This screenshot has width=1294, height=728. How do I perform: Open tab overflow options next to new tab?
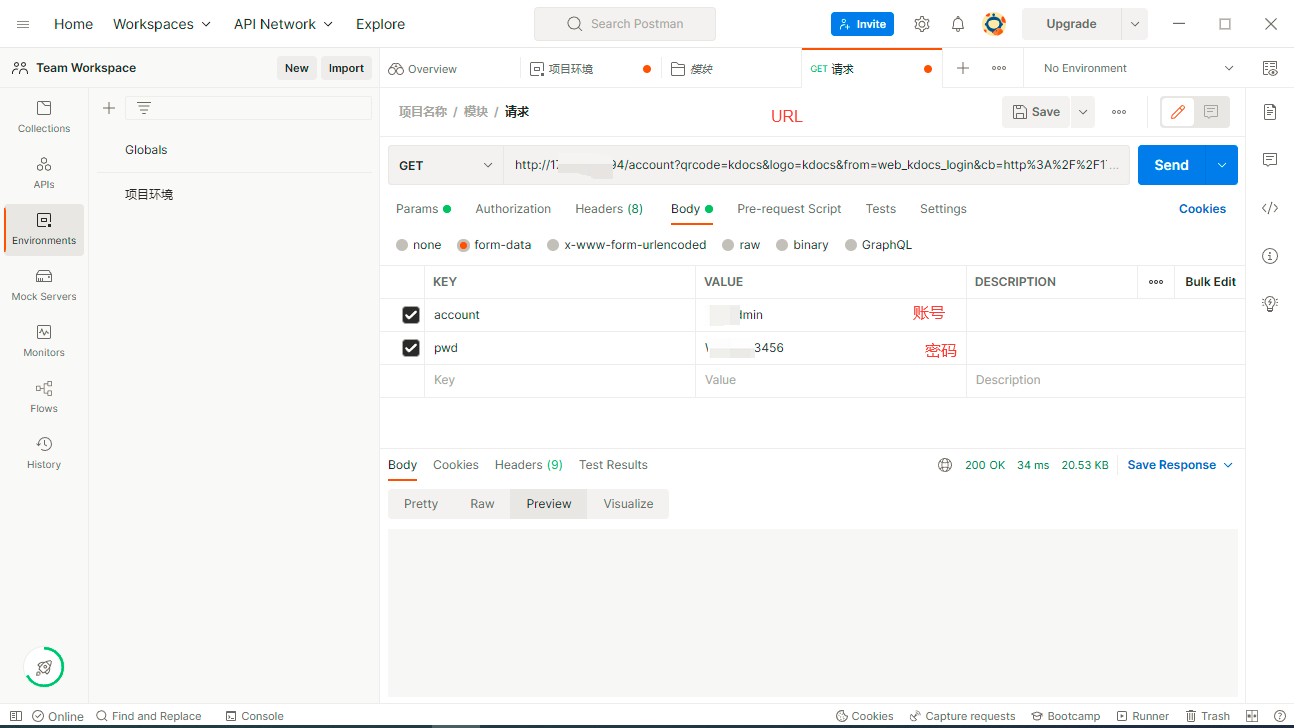click(999, 68)
